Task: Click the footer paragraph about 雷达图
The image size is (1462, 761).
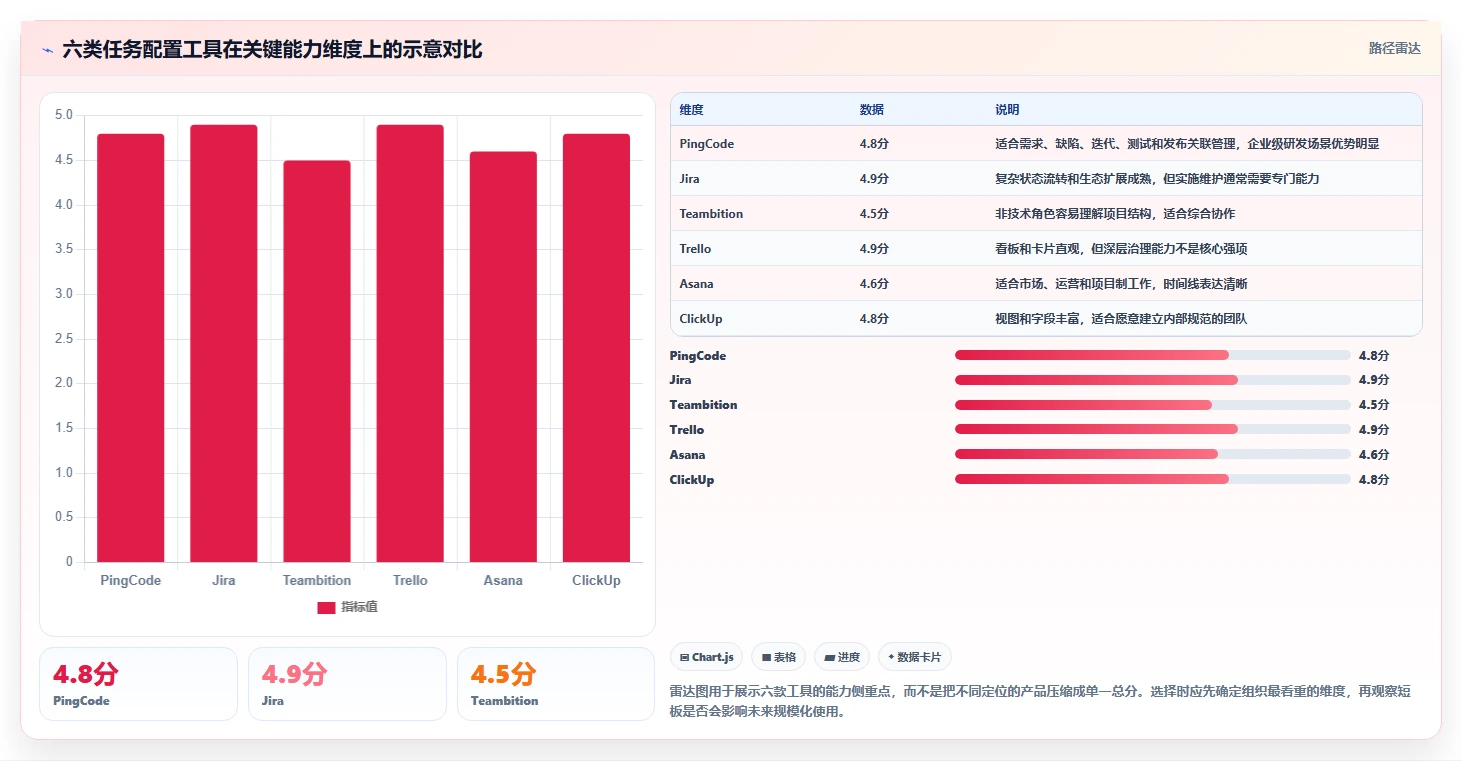Action: pos(1040,702)
